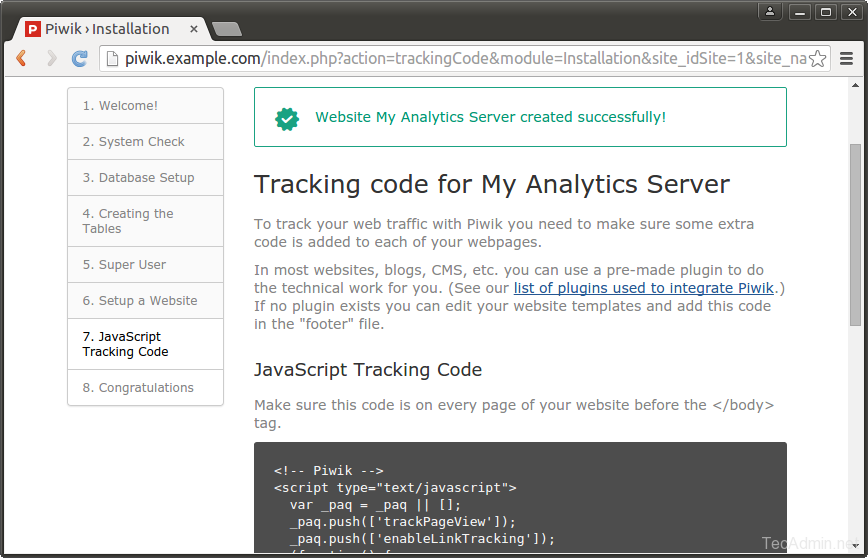Open step 3. Database Setup
The image size is (868, 558).
click(138, 178)
